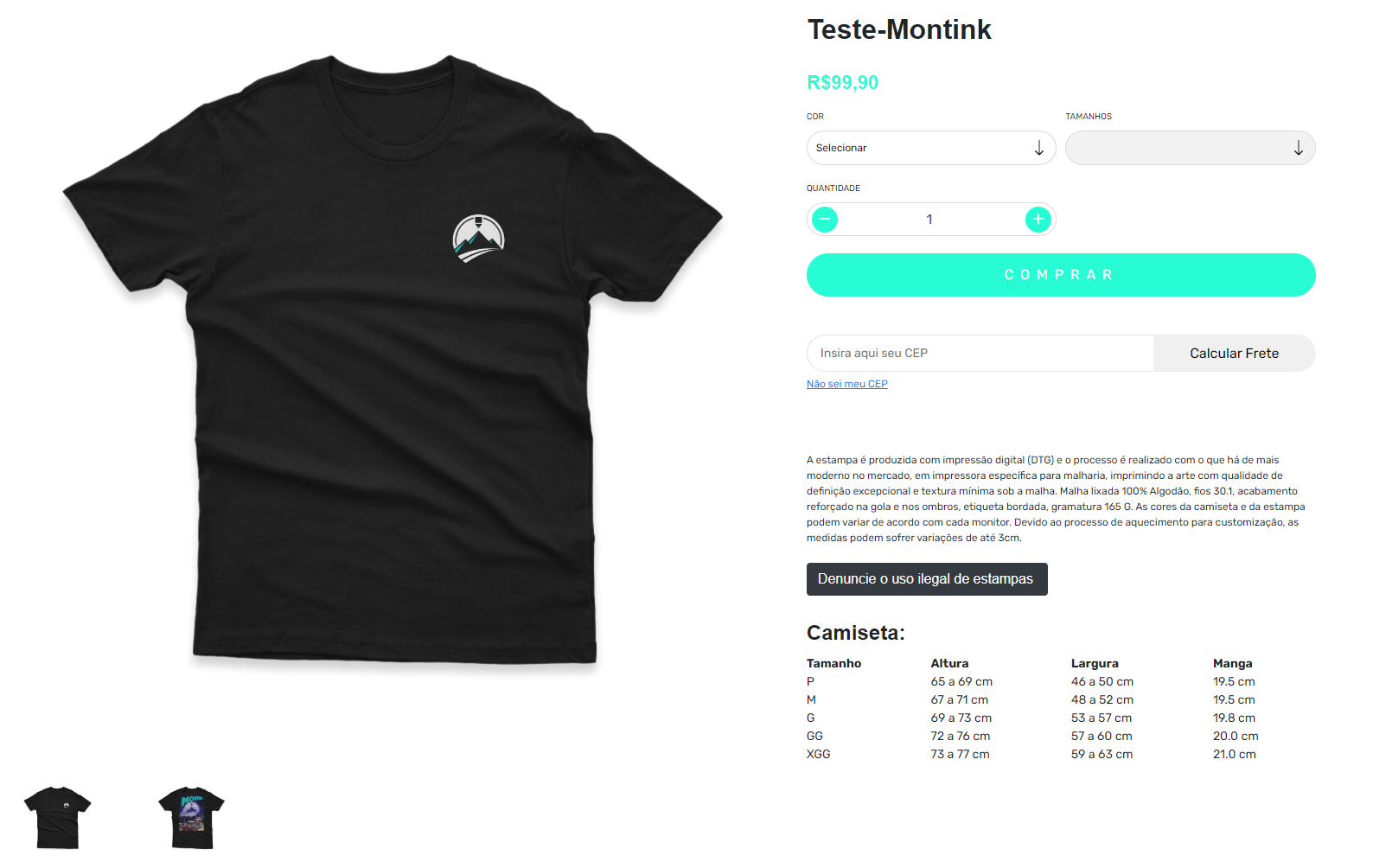Click the Tamanho column header in size table
This screenshot has width=1373, height=868.
click(833, 663)
